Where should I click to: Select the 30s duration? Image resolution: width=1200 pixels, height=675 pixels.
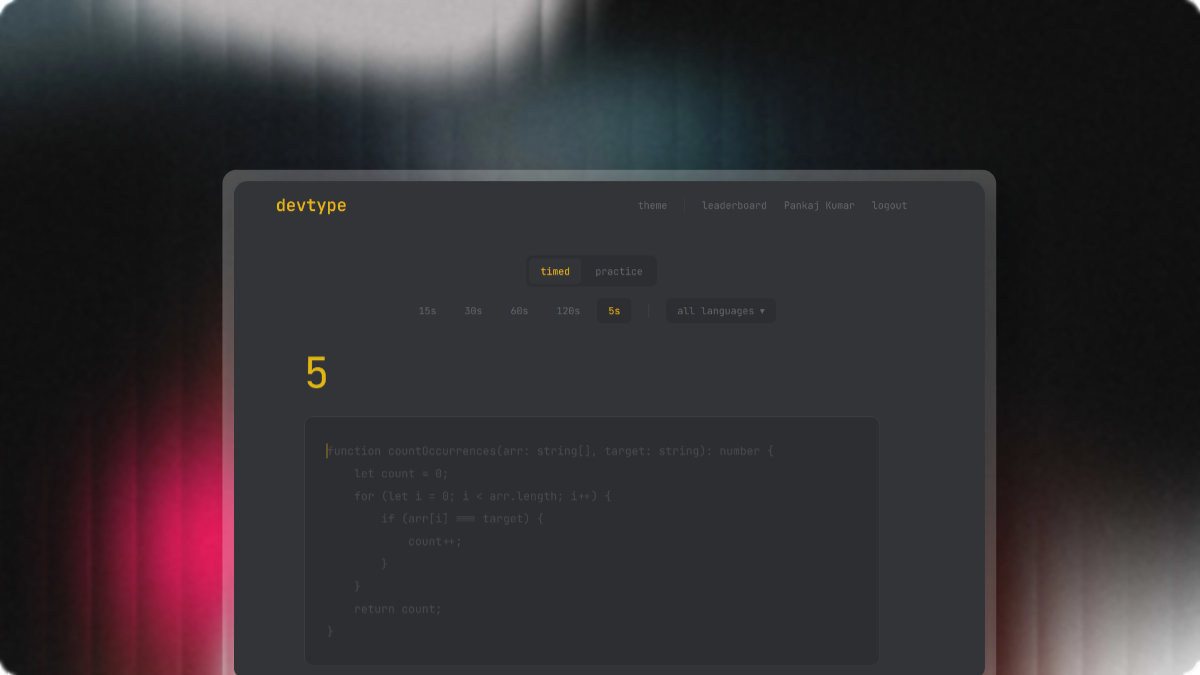pyautogui.click(x=473, y=311)
